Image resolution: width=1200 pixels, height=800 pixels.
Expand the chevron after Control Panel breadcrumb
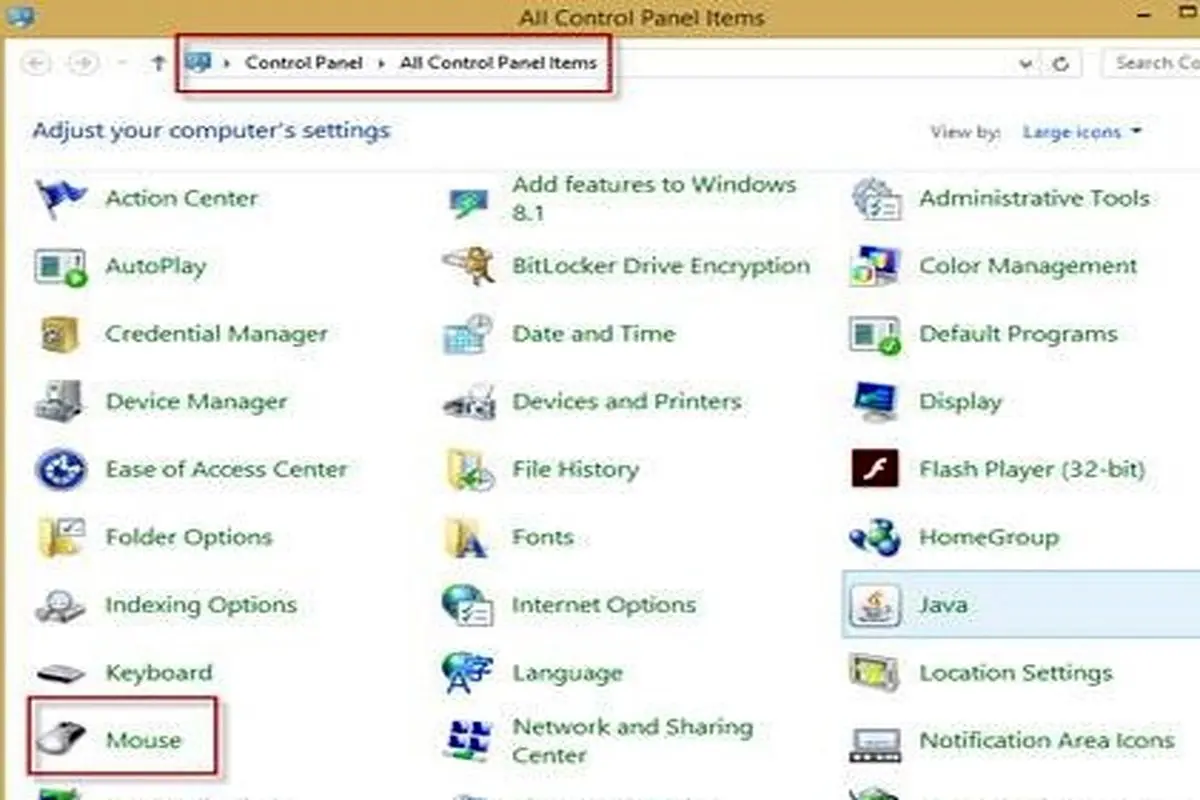click(381, 63)
